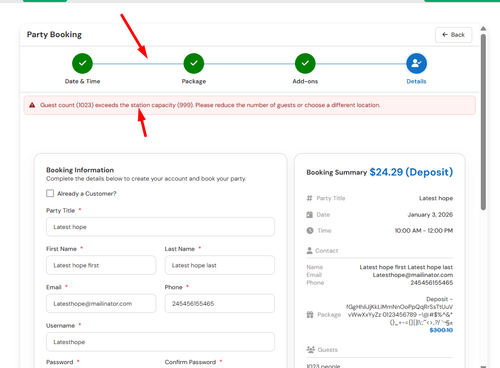Click the 10:00 AM - 12:00 PM time value
This screenshot has width=500, height=368.
424,231
